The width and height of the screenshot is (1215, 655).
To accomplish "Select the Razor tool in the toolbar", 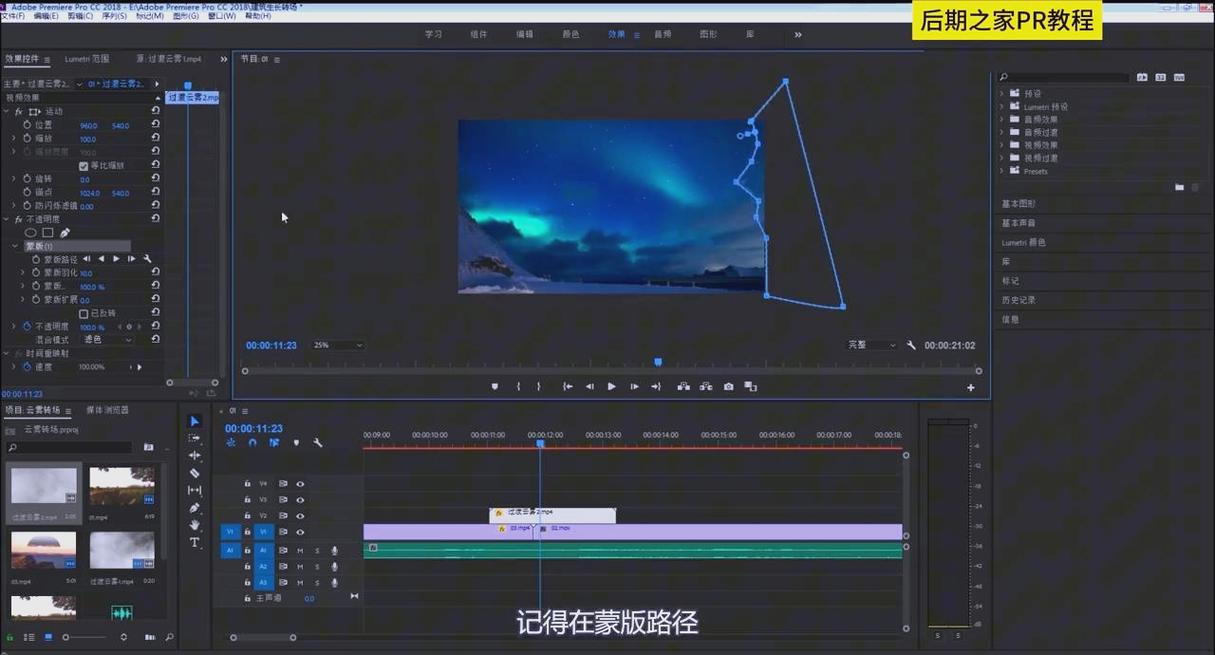I will (195, 473).
